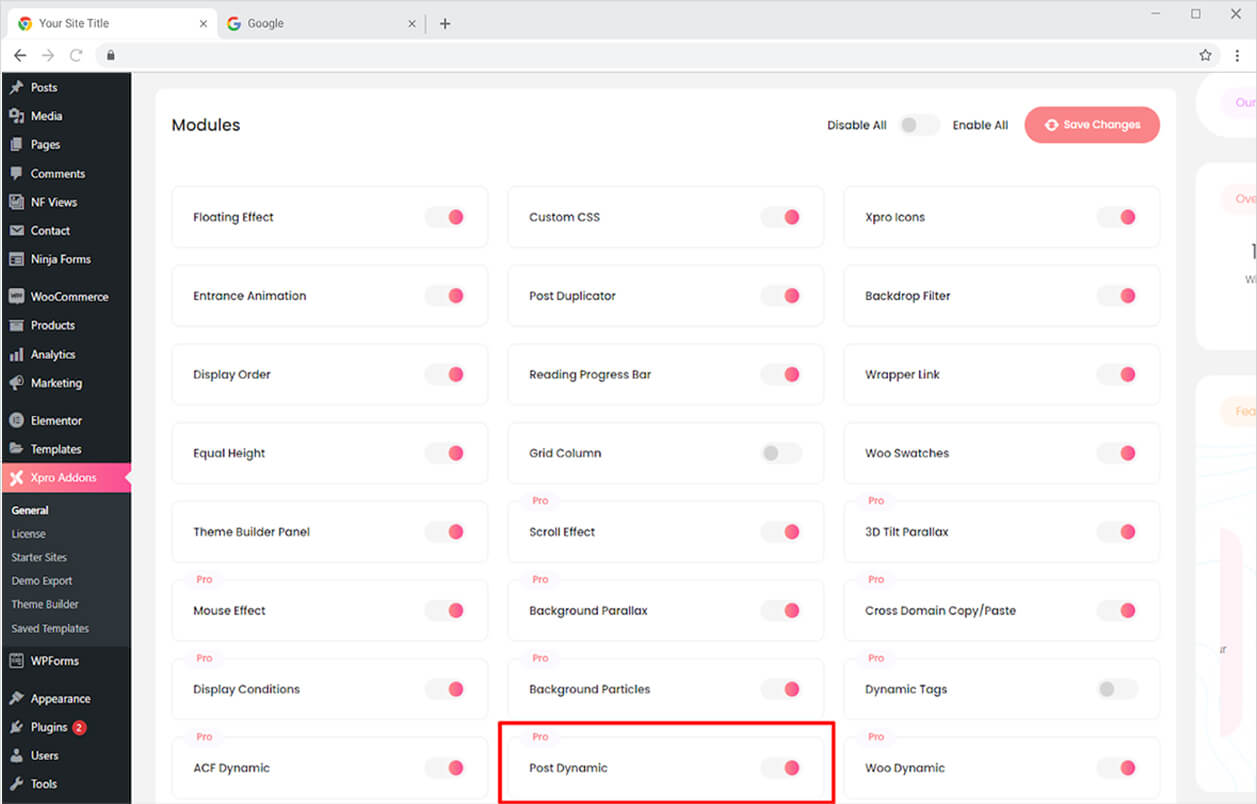Turn off the Equal Height toggle
Image resolution: width=1257 pixels, height=804 pixels.
point(445,453)
